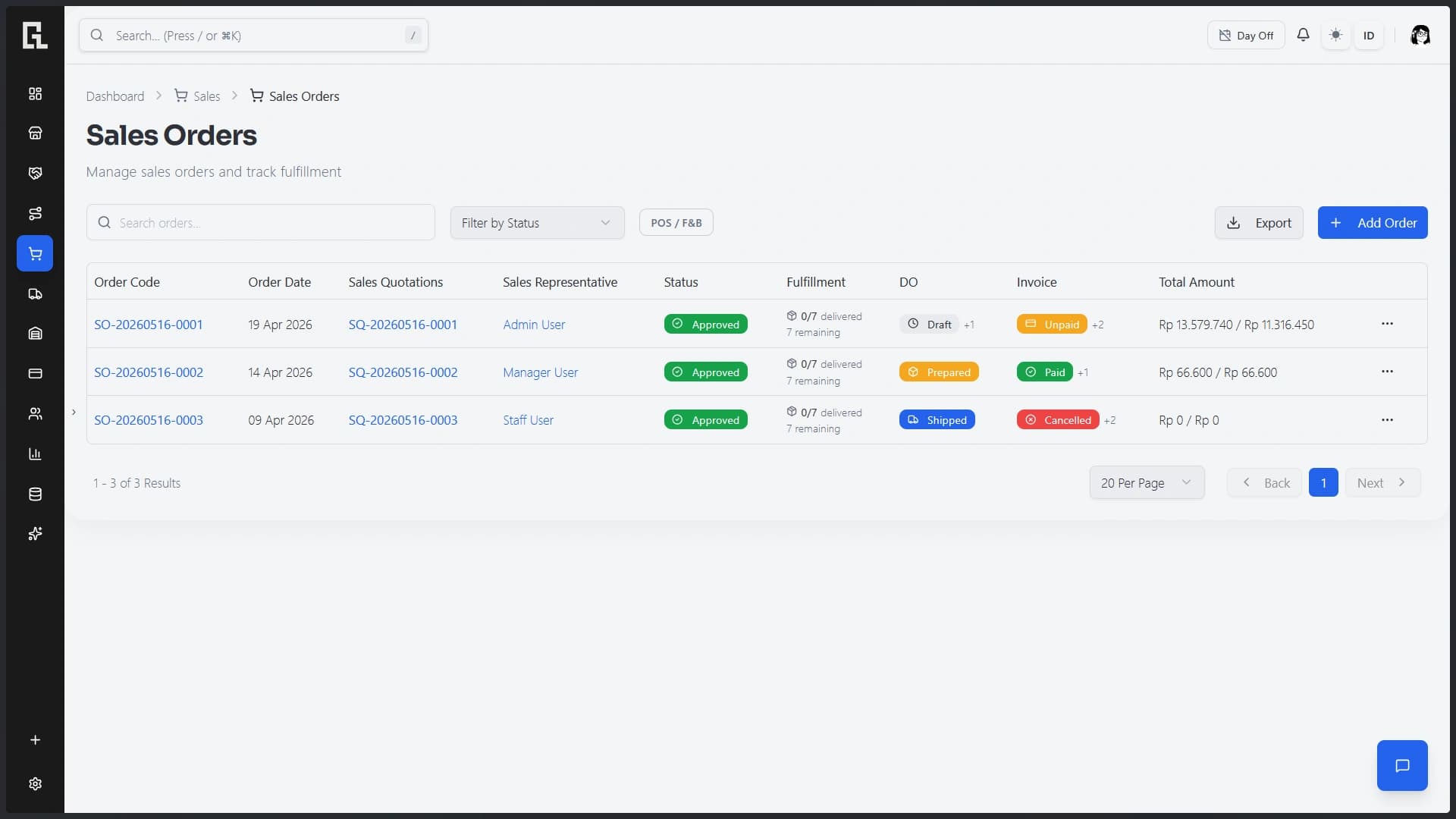Select the shopping cart Sales icon in sidebar
Image resolution: width=1456 pixels, height=819 pixels.
[35, 253]
